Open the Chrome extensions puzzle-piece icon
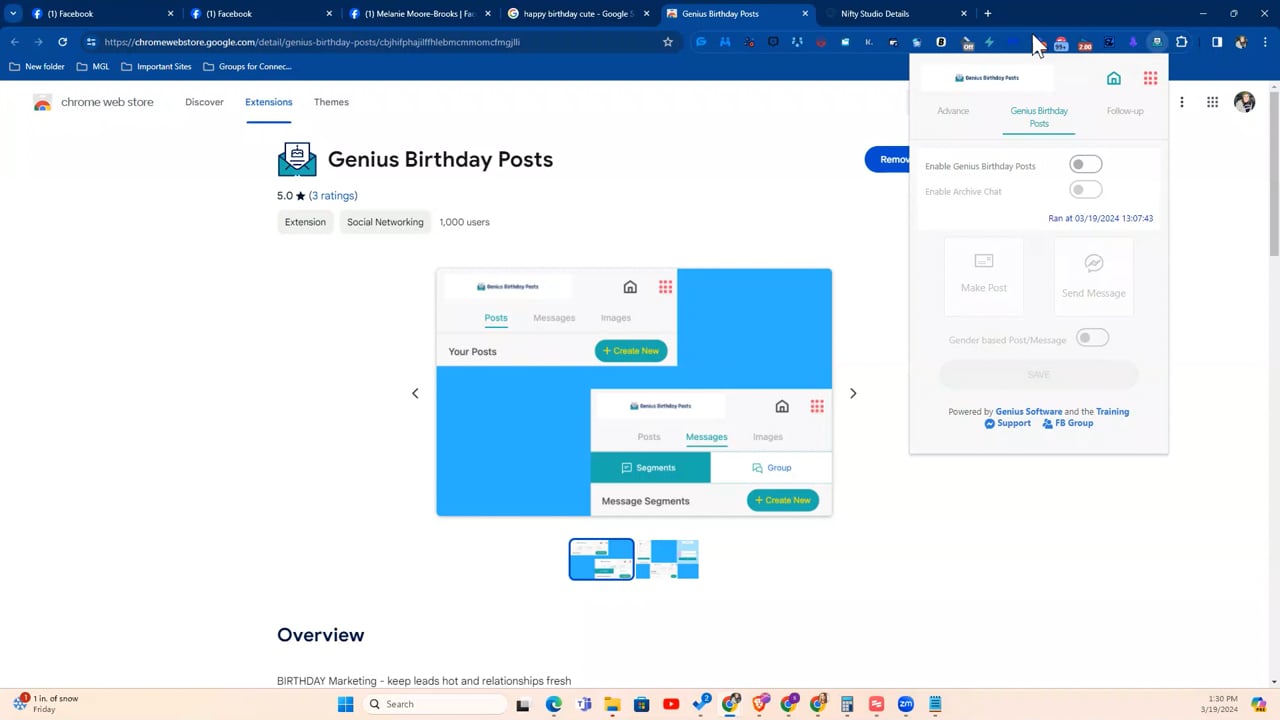This screenshot has height=720, width=1280. click(x=1181, y=42)
